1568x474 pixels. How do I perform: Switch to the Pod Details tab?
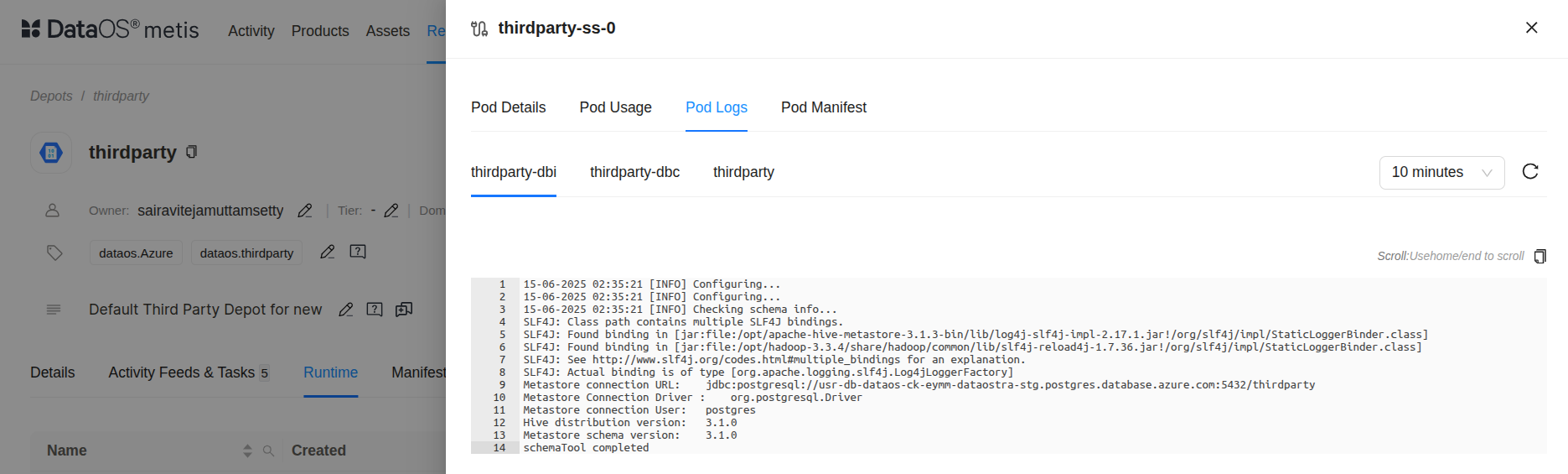[x=508, y=107]
